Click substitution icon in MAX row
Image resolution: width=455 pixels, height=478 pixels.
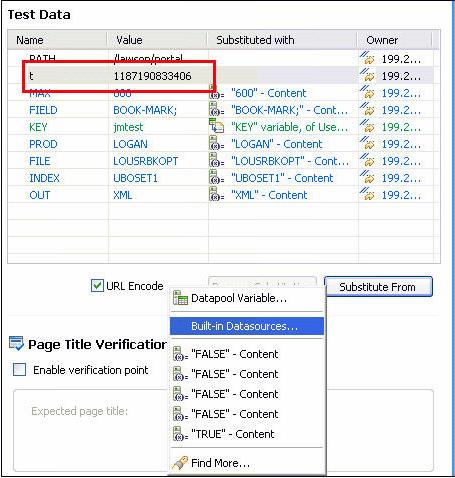(x=217, y=93)
